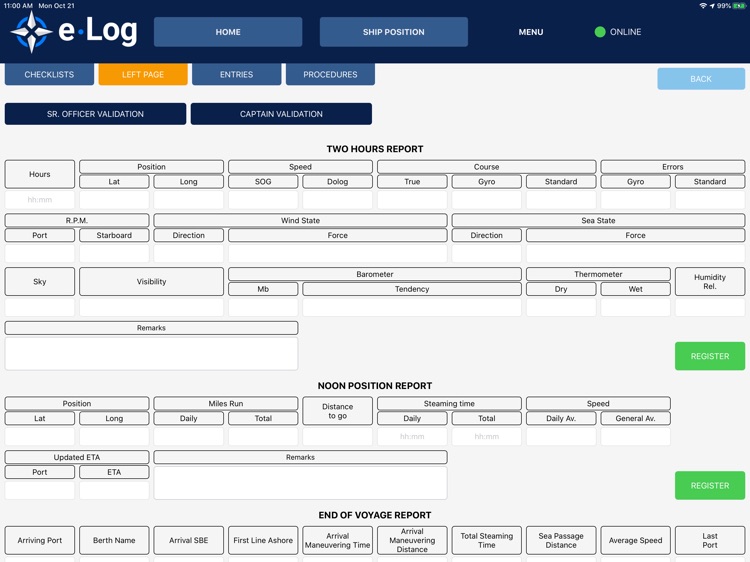Focus the SOG speed field

[x=263, y=199]
